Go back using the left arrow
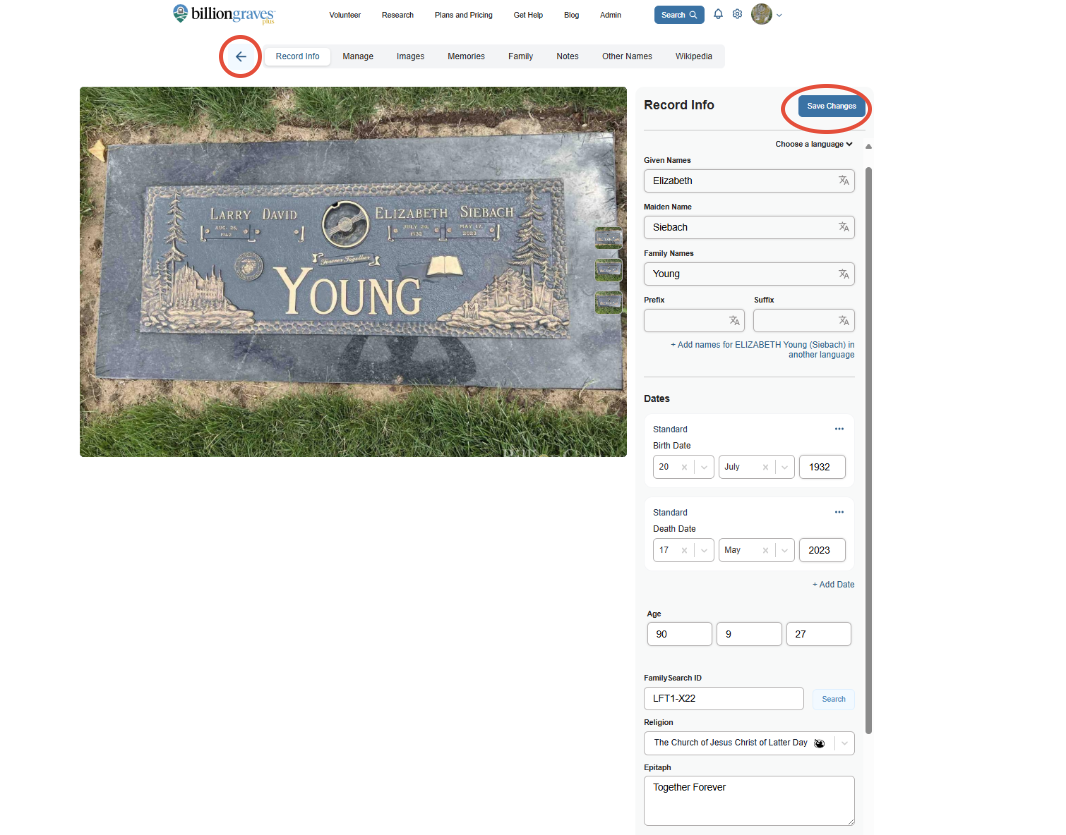The height and width of the screenshot is (835, 1066). point(241,56)
